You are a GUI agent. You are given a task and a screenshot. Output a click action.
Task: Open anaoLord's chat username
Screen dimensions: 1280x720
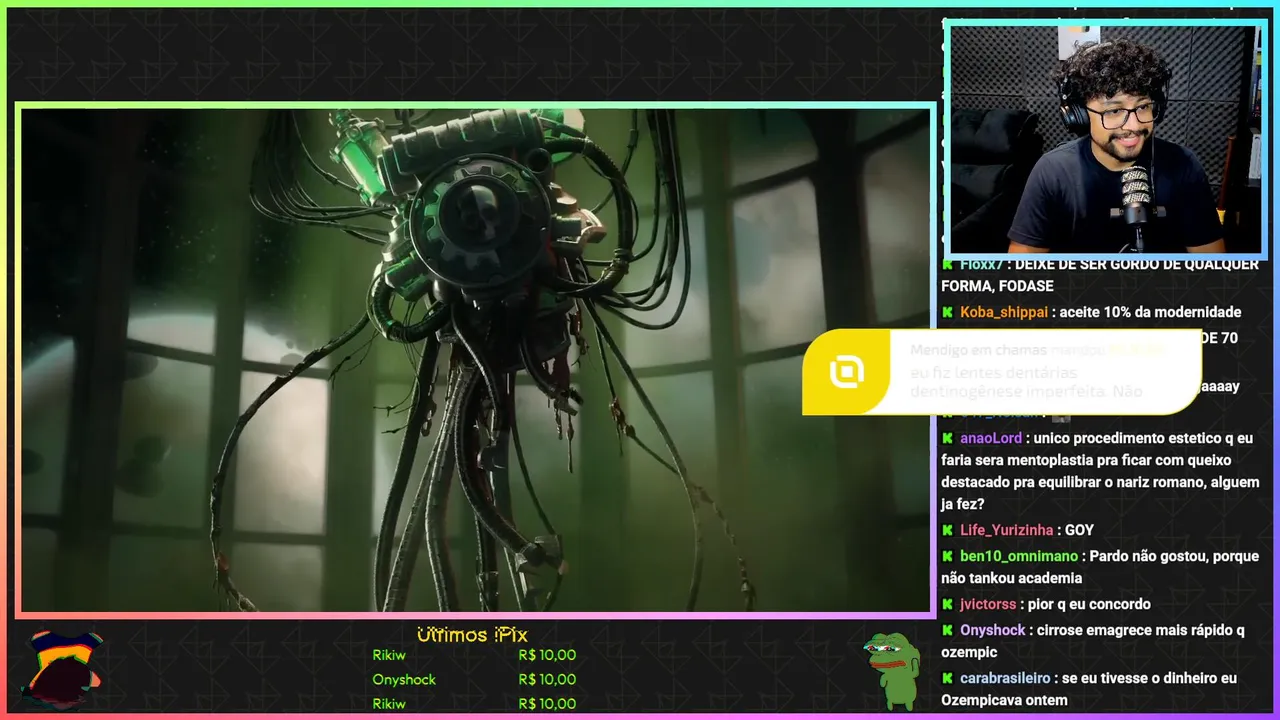click(x=991, y=438)
